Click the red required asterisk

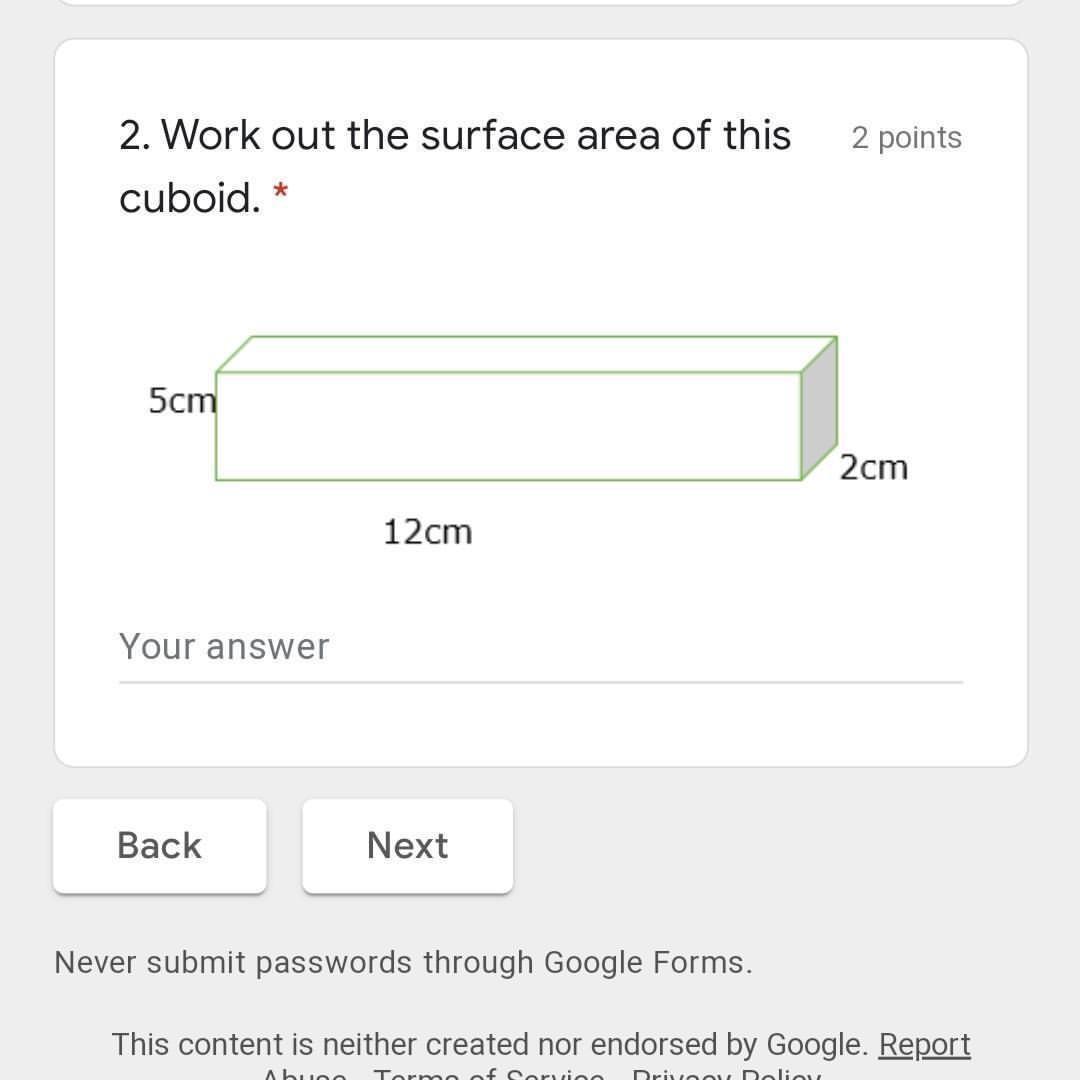click(281, 192)
